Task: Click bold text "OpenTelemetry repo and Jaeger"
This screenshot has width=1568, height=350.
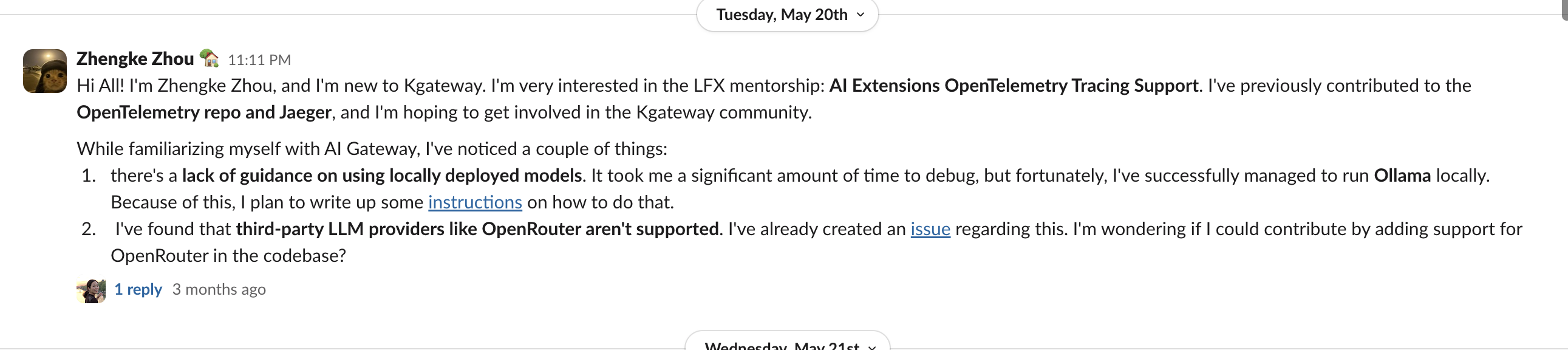Action: pos(204,112)
